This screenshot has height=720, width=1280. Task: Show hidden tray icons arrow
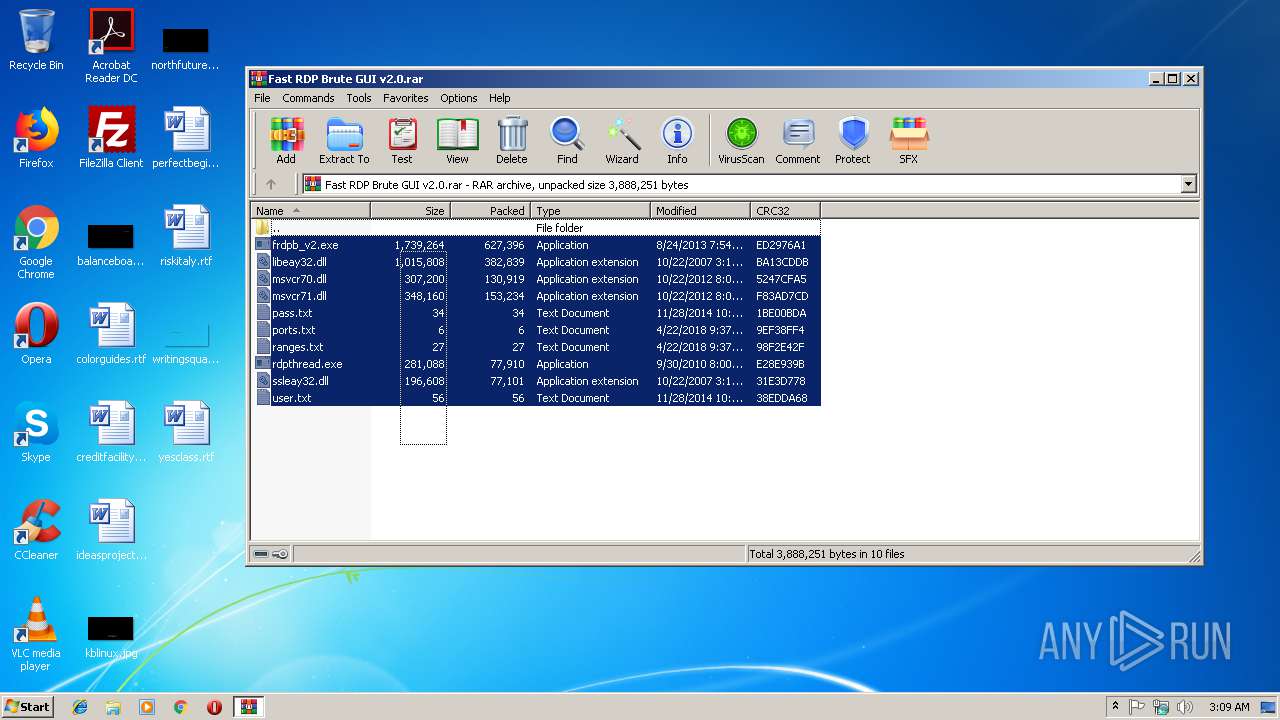coord(1116,707)
